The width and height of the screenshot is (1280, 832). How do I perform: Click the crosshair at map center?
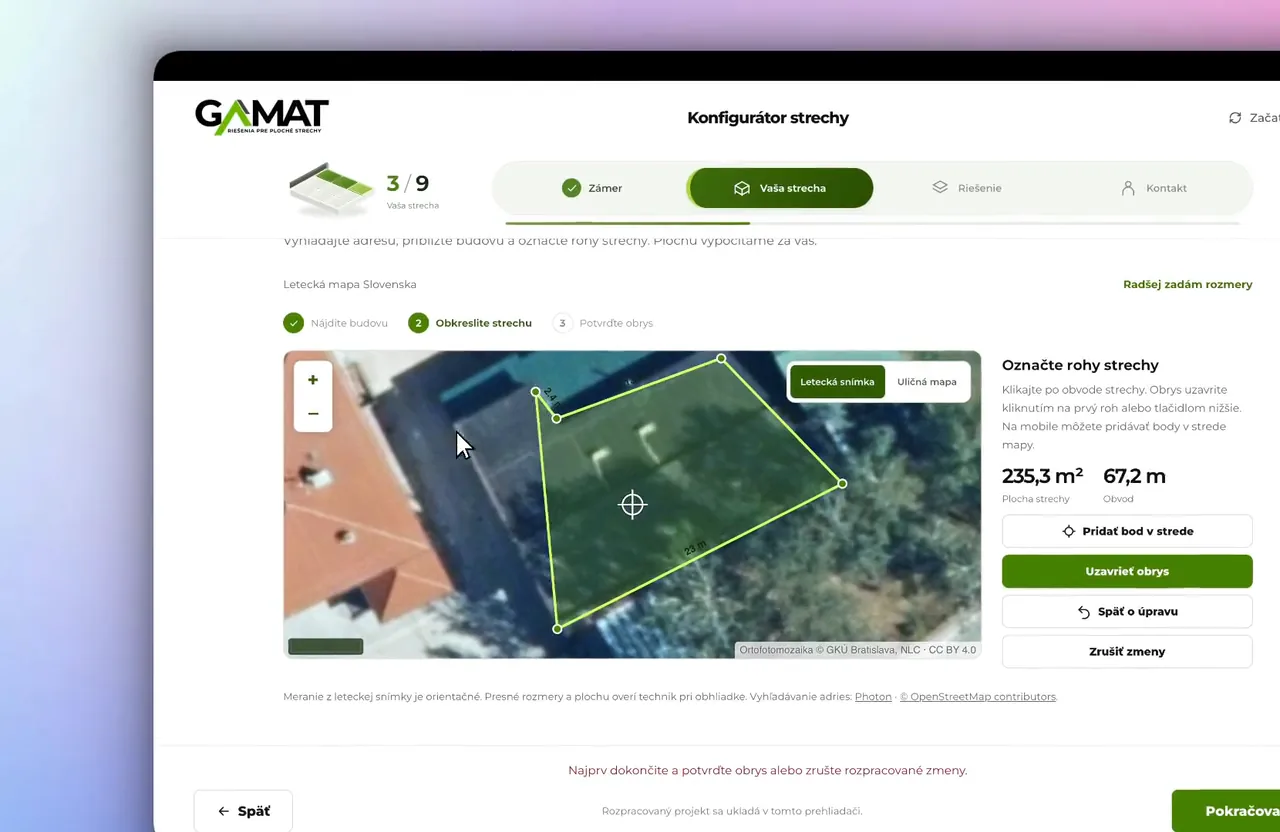point(632,505)
